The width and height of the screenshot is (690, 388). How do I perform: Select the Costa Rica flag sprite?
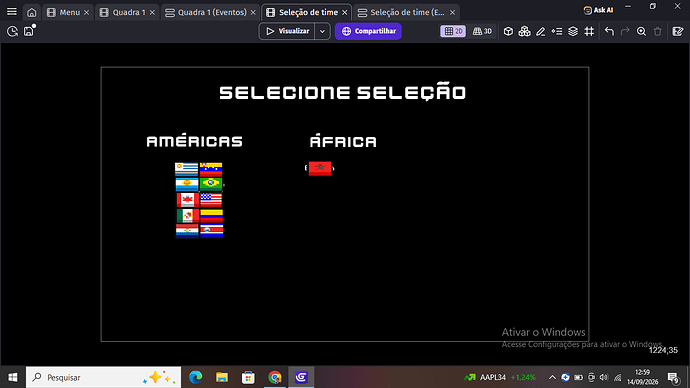[212, 231]
